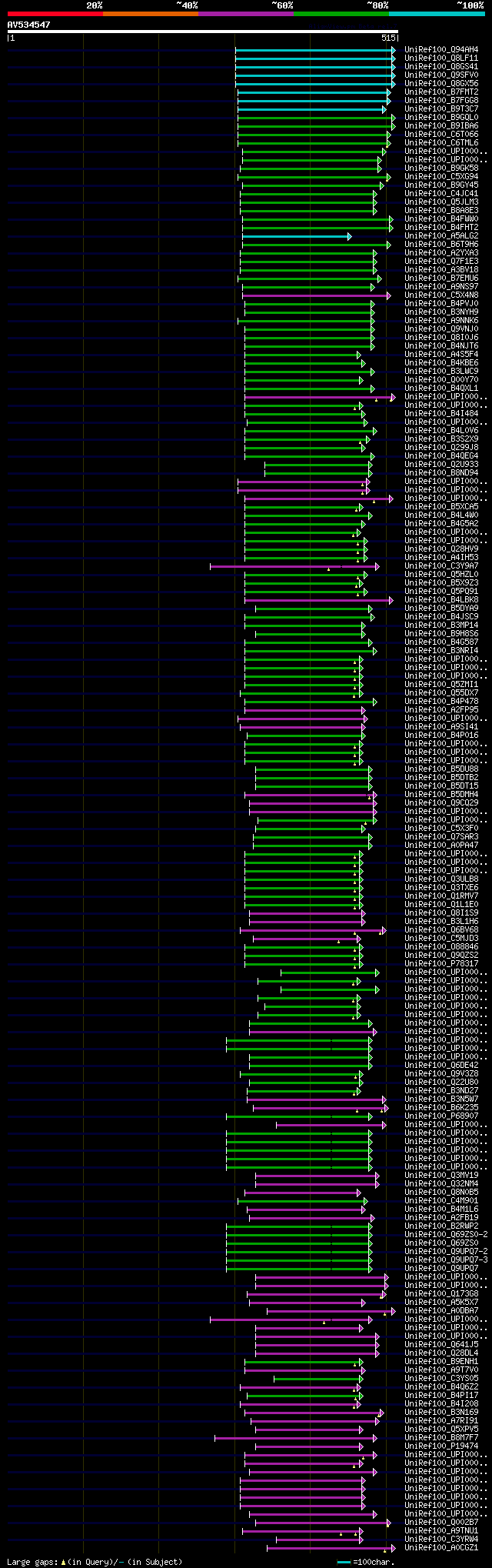The image size is (492, 1568).
Task: Select the query name AV534547
Action: tap(29, 25)
